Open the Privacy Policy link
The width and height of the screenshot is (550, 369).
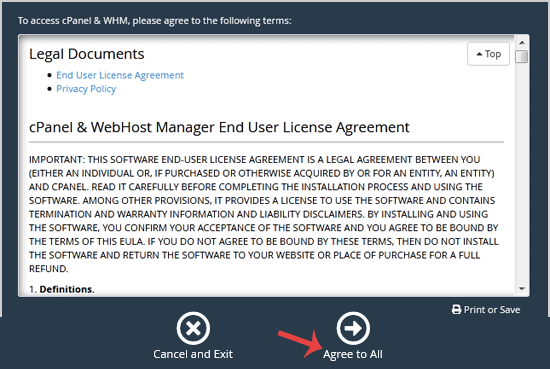pyautogui.click(x=86, y=89)
